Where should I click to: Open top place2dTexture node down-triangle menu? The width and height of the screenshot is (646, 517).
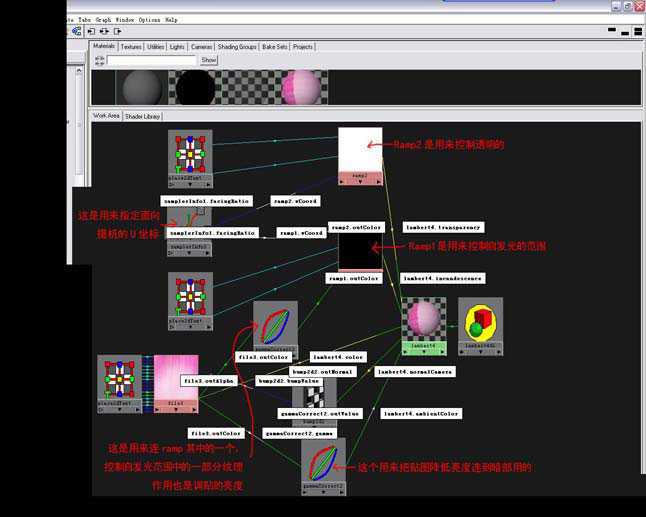click(190, 185)
